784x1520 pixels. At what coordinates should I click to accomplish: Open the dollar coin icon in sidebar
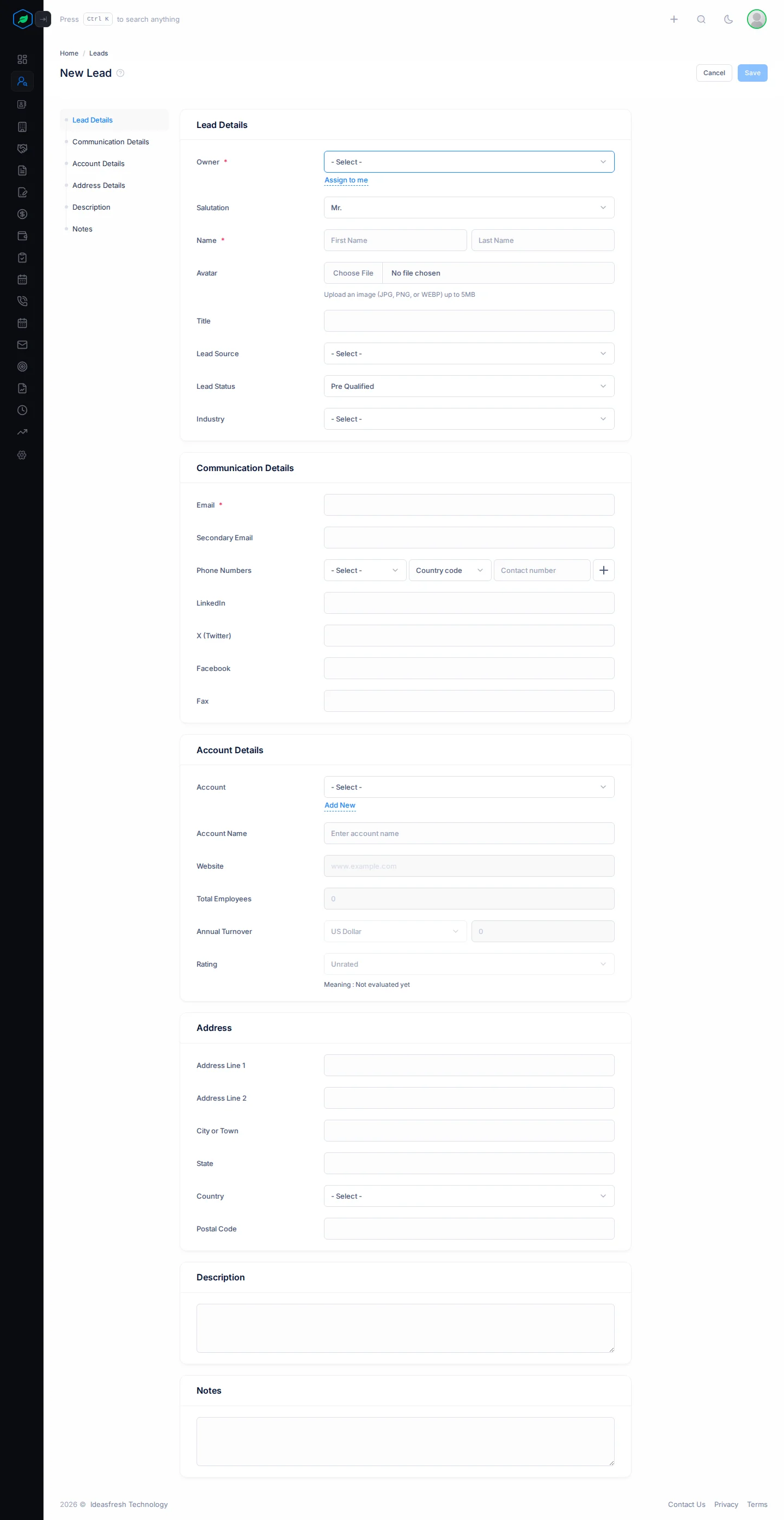coord(22,214)
